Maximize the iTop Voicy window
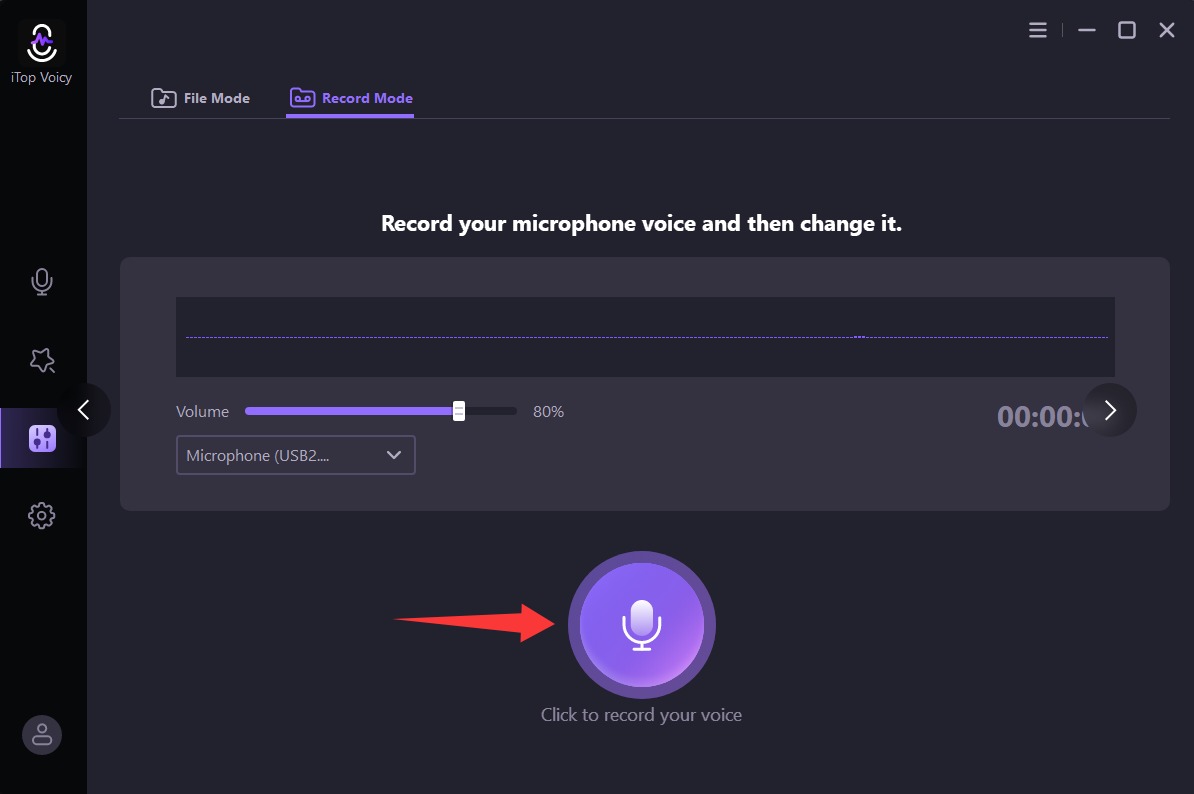This screenshot has height=794, width=1194. coord(1126,30)
